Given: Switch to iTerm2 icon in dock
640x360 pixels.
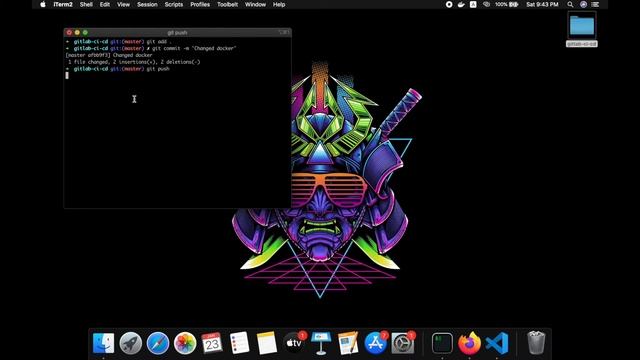Looking at the screenshot, I should (442, 343).
